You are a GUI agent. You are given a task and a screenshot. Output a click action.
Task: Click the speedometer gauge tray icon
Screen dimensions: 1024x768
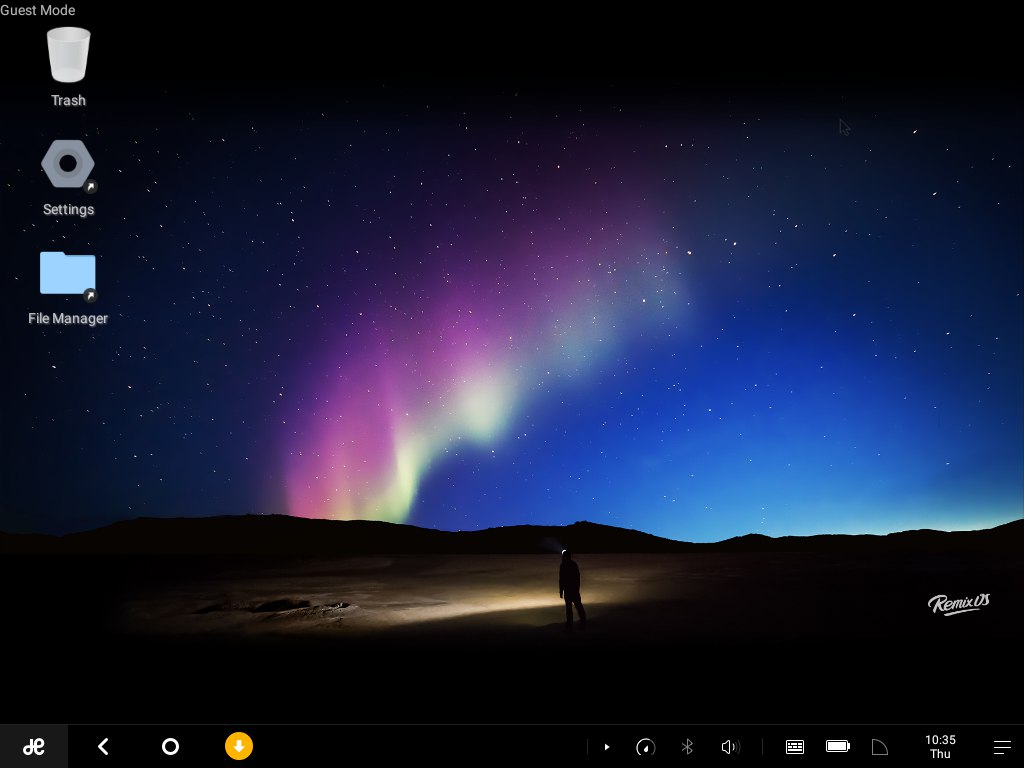(645, 747)
